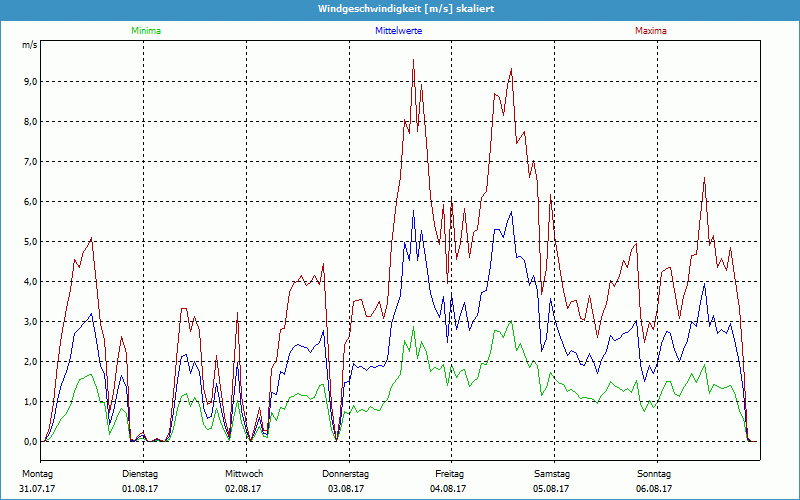
Task: Click the 4,0 y-axis value
Action: [x=31, y=282]
